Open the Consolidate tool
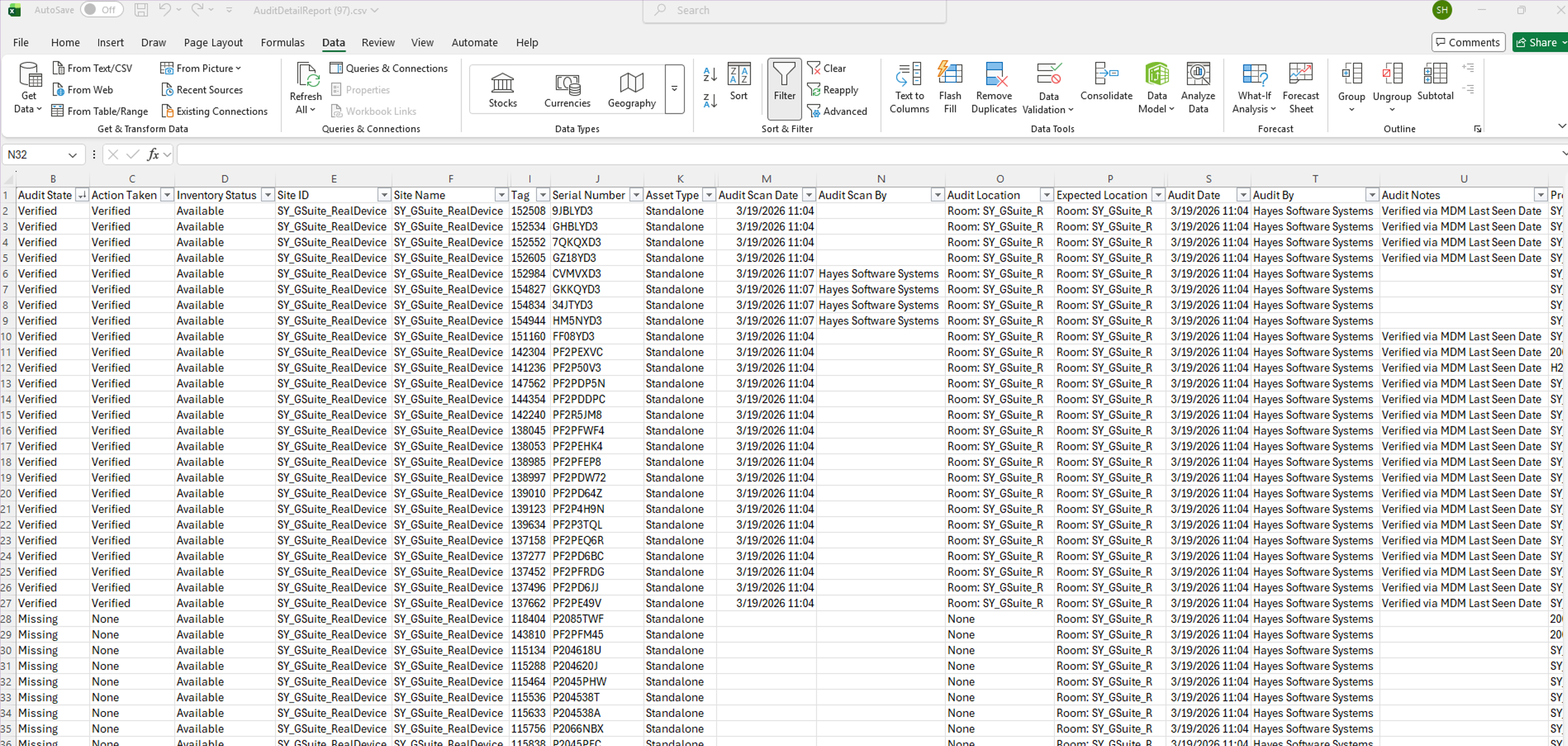This screenshot has width=1568, height=746. 1106,82
